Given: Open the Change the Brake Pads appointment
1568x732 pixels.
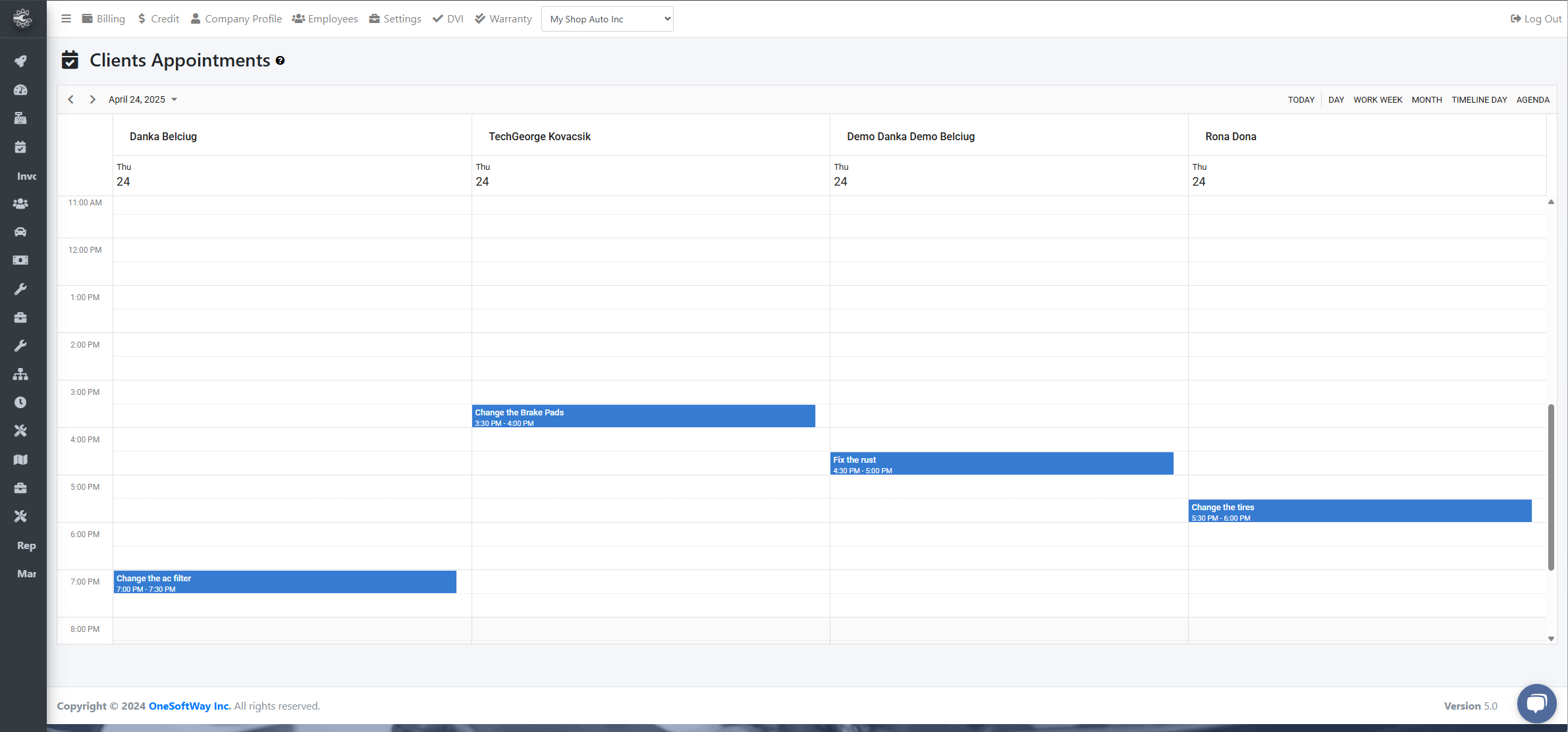Looking at the screenshot, I should 643,416.
